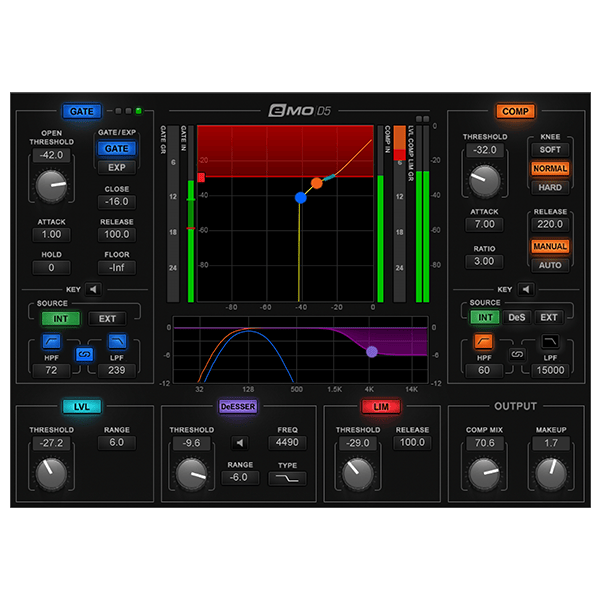This screenshot has width=600, height=600.
Task: Click the Comp key listen speaker icon
Action: click(x=526, y=289)
